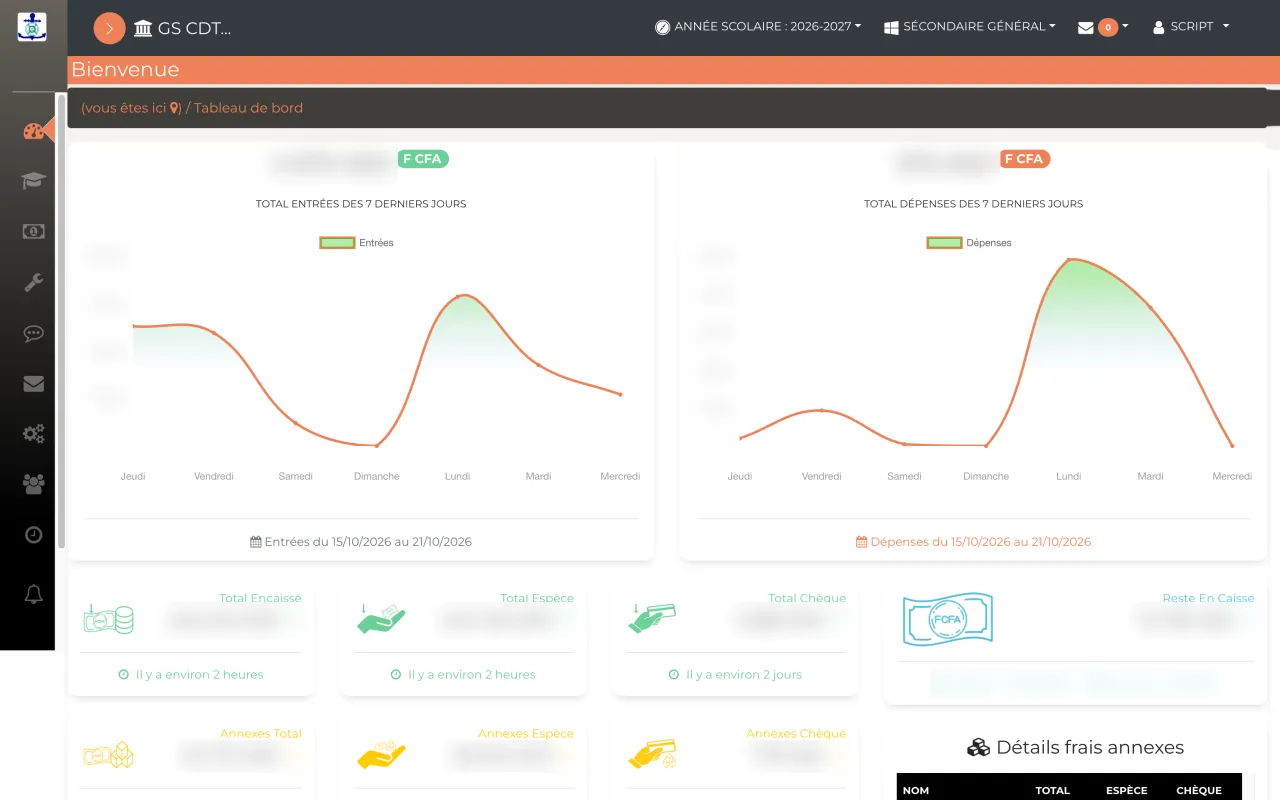
Task: Click the Annexes Total label
Action: 261,734
